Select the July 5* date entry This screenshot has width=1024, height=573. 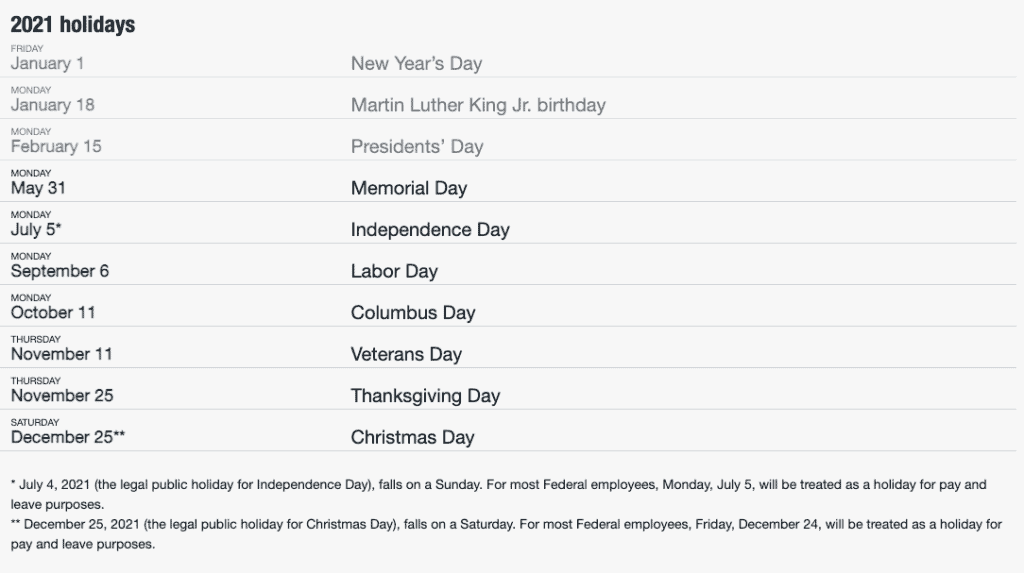point(36,229)
